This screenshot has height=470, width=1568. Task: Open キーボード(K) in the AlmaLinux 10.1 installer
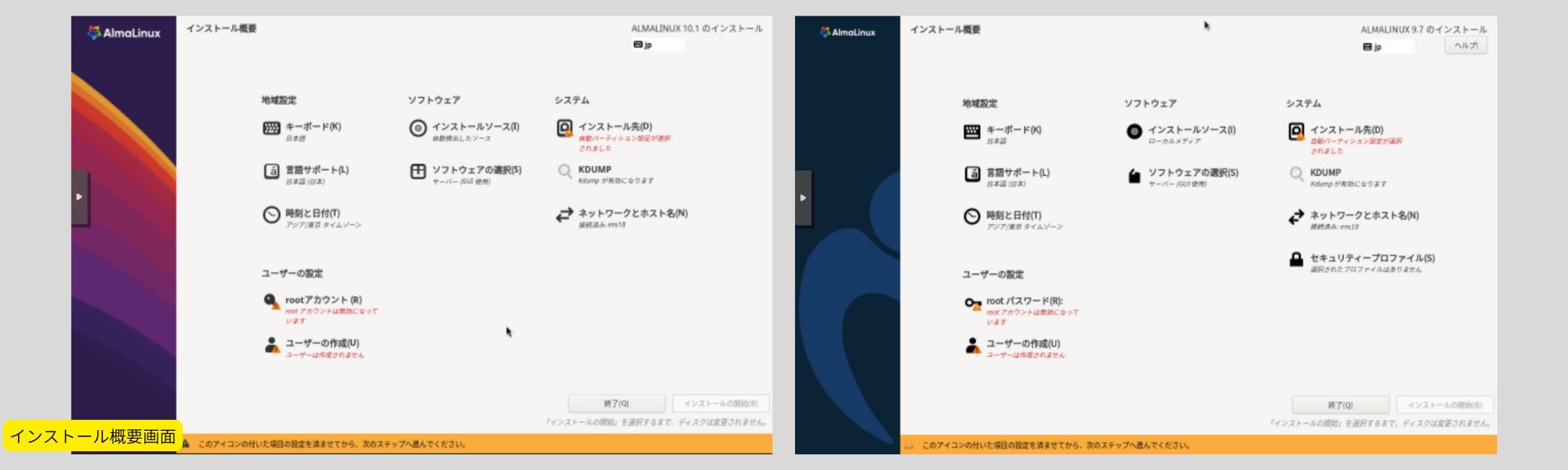[x=302, y=131]
